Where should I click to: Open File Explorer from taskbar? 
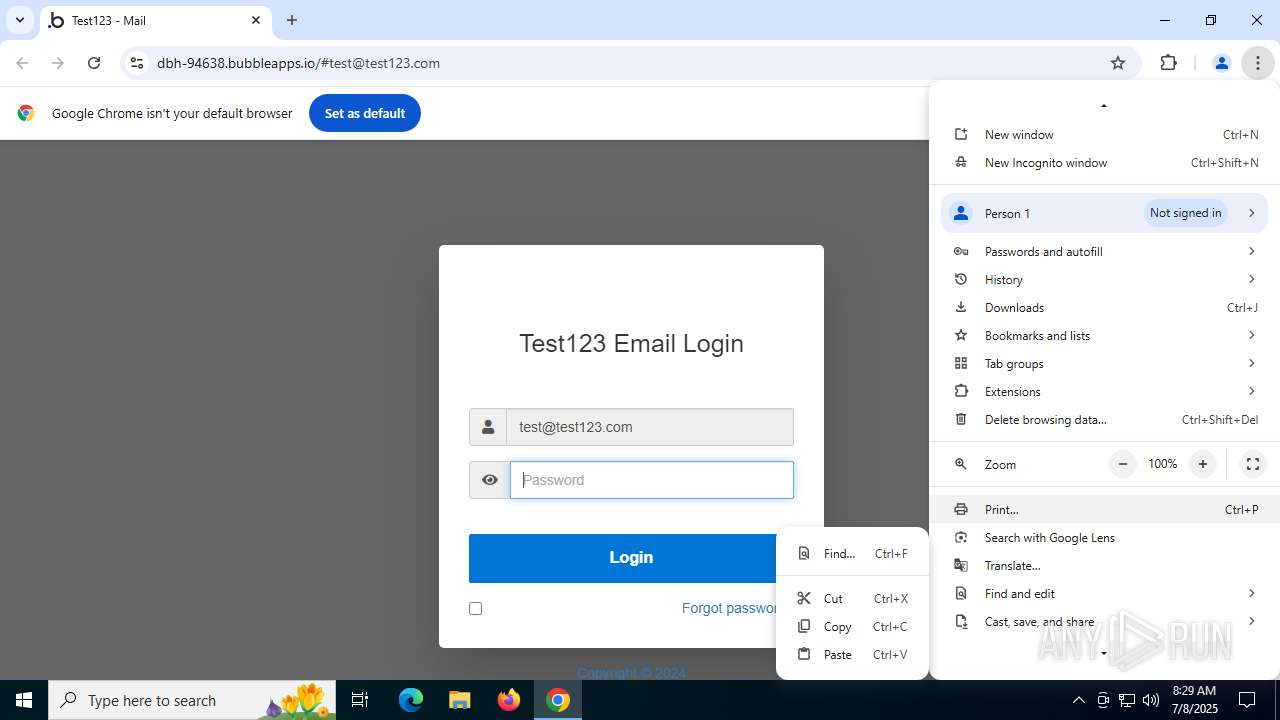[459, 700]
